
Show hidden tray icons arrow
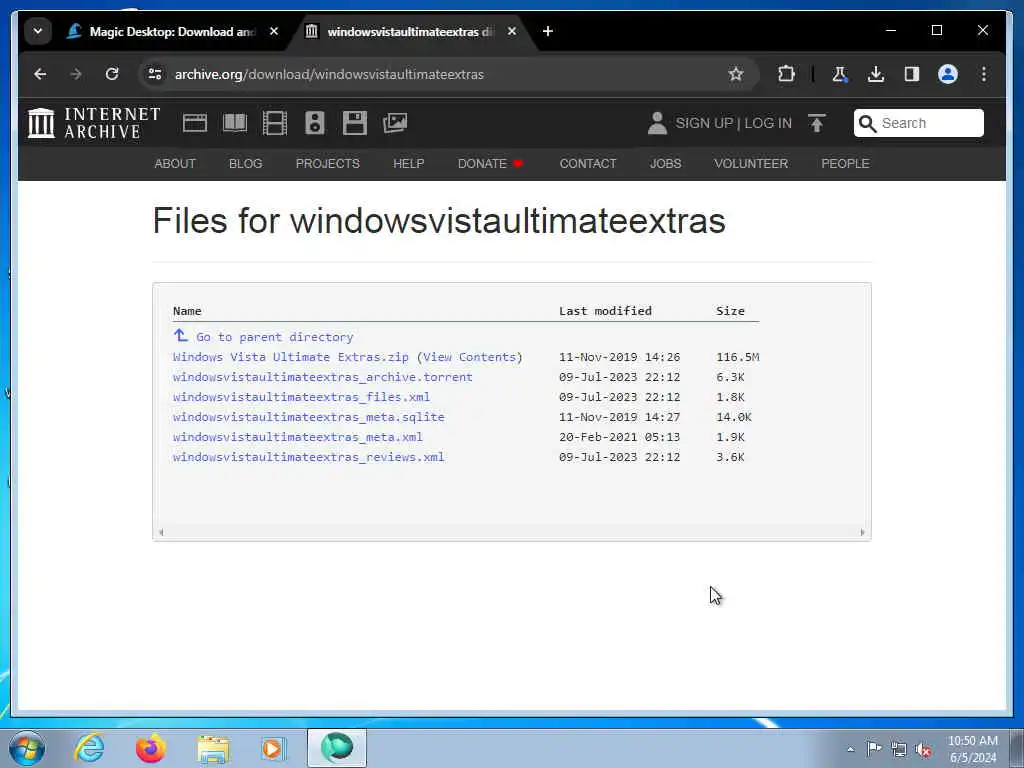coord(850,749)
